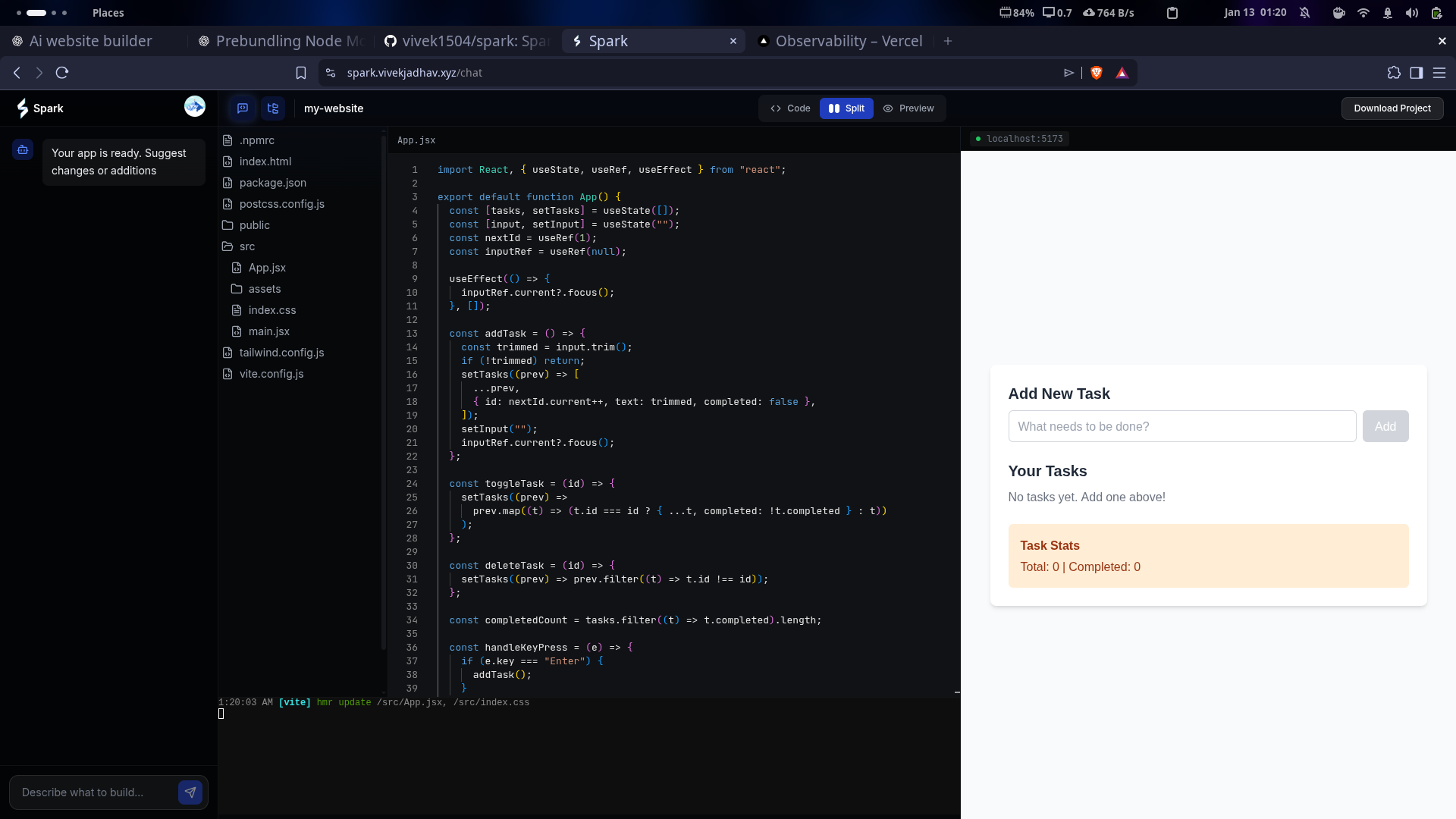1456x819 pixels.
Task: Go forward in browser history
Action: point(39,73)
